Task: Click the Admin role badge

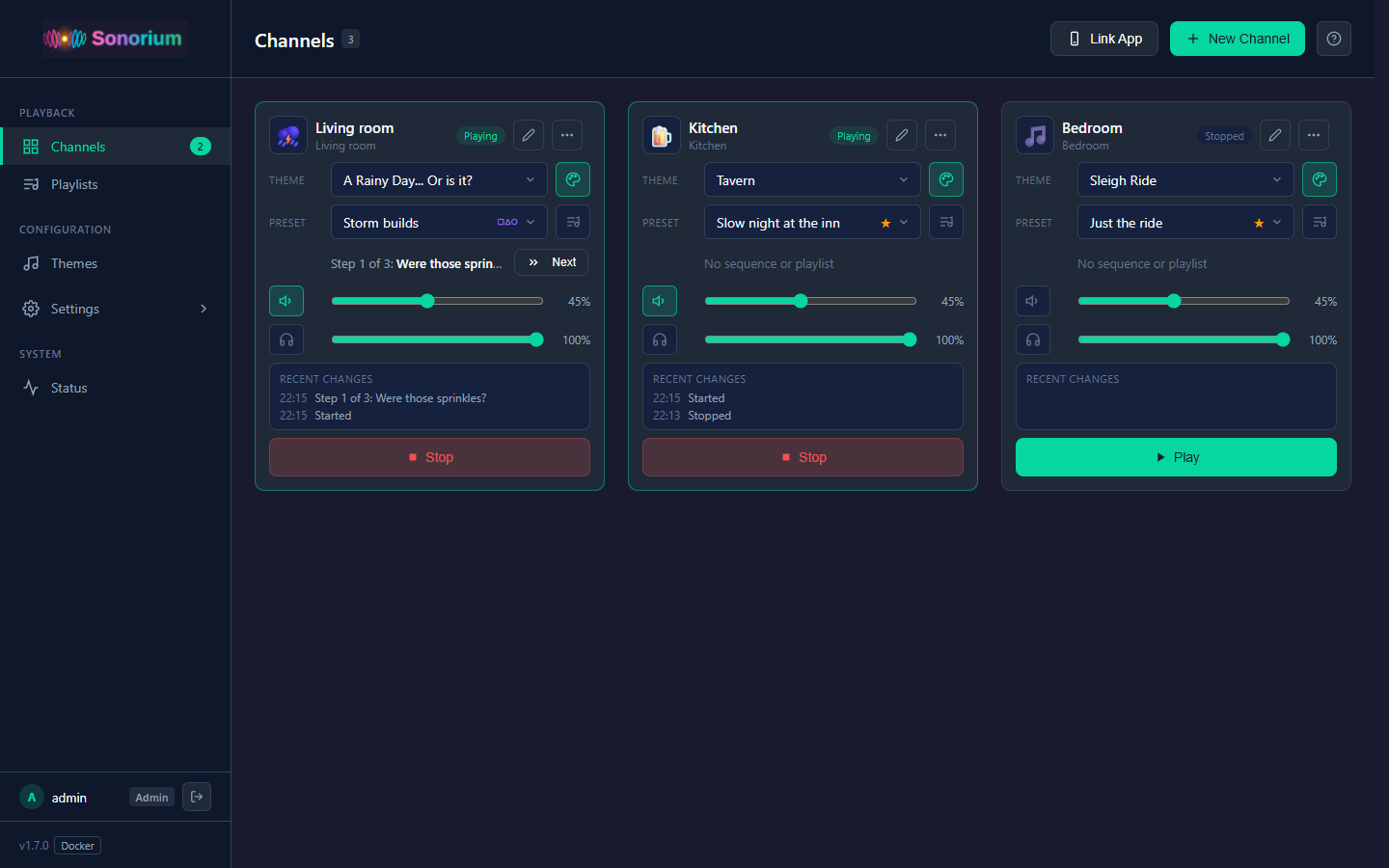Action: 151,798
